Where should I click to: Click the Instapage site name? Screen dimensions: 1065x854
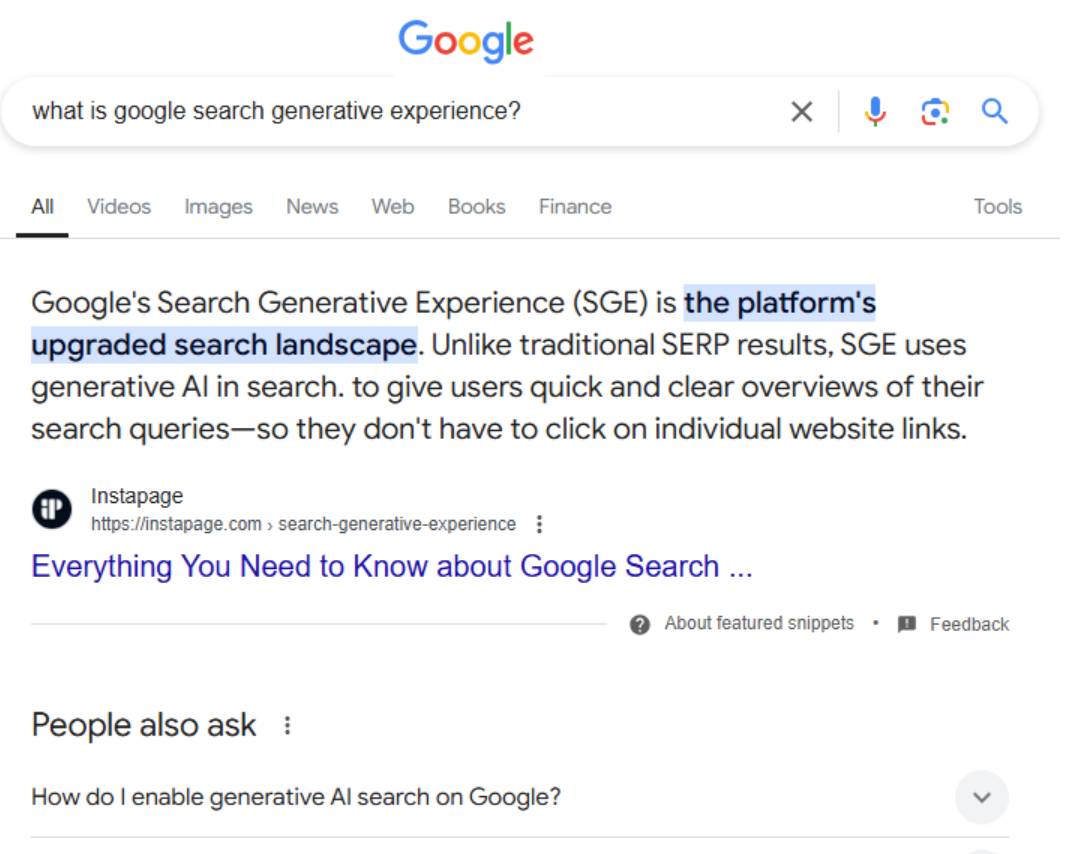click(137, 496)
